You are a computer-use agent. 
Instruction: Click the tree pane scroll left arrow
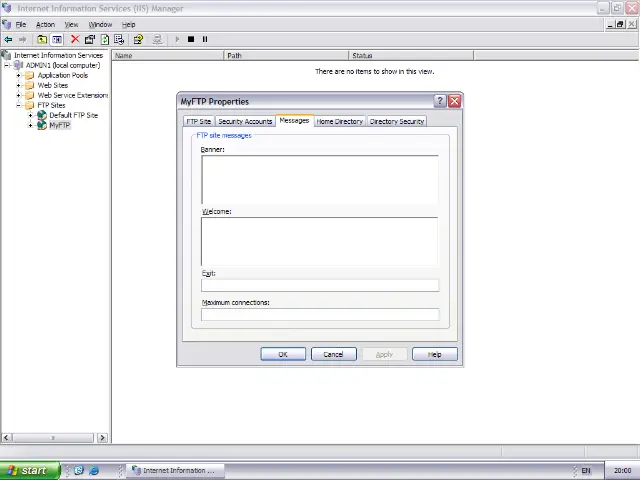coord(6,438)
